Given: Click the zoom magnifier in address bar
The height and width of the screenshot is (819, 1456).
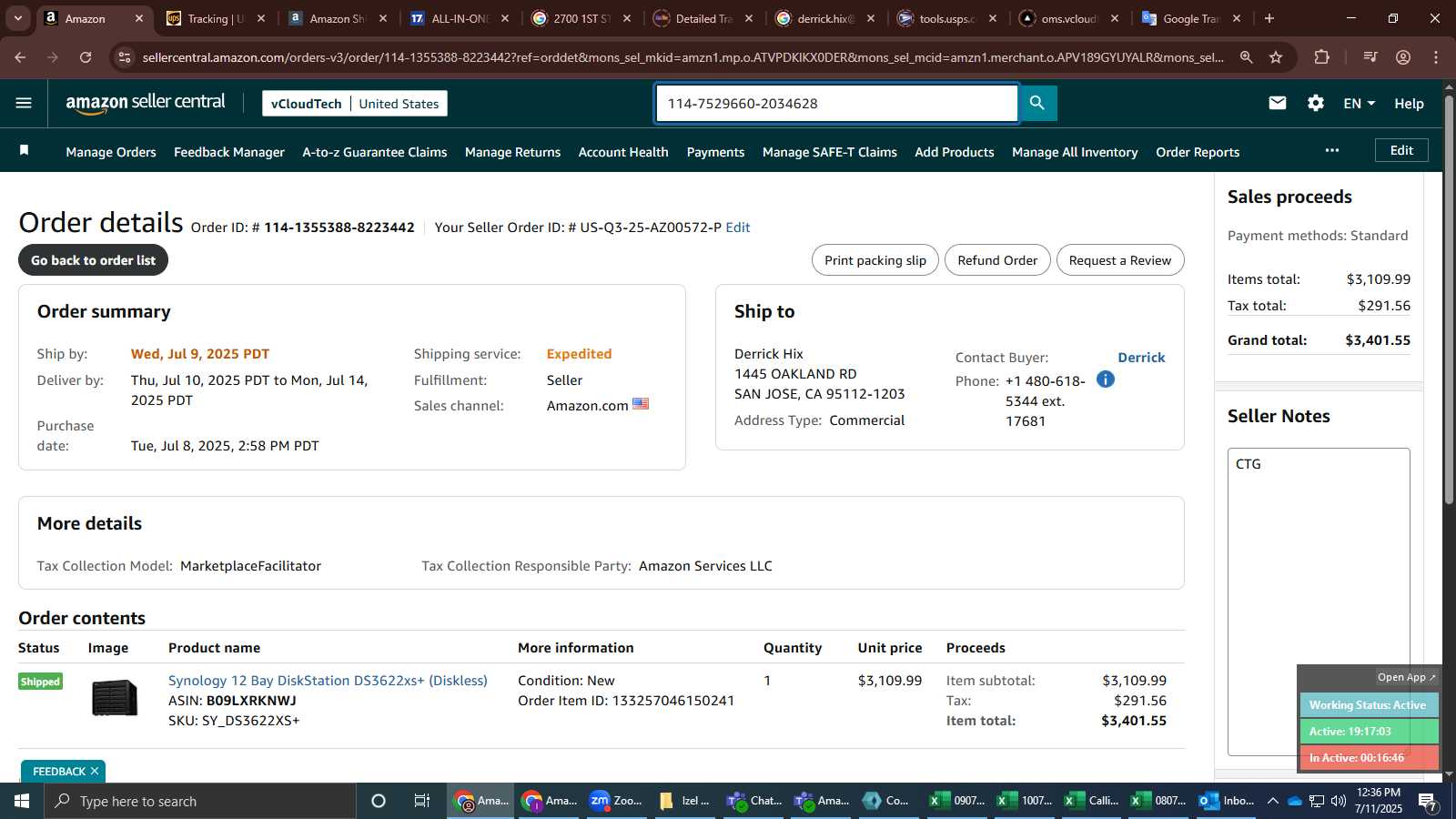Looking at the screenshot, I should click(1246, 57).
